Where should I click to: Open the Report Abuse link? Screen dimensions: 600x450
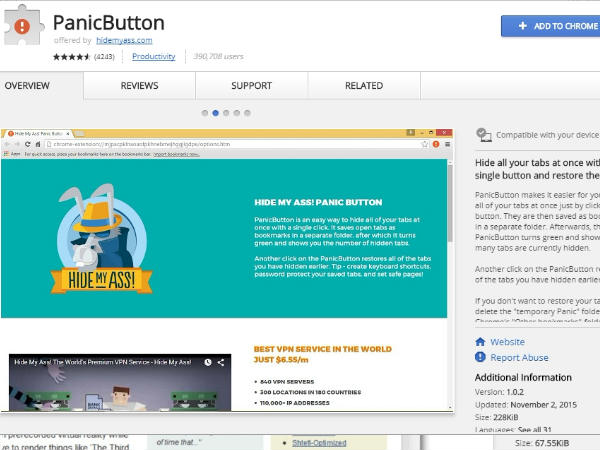pos(519,357)
